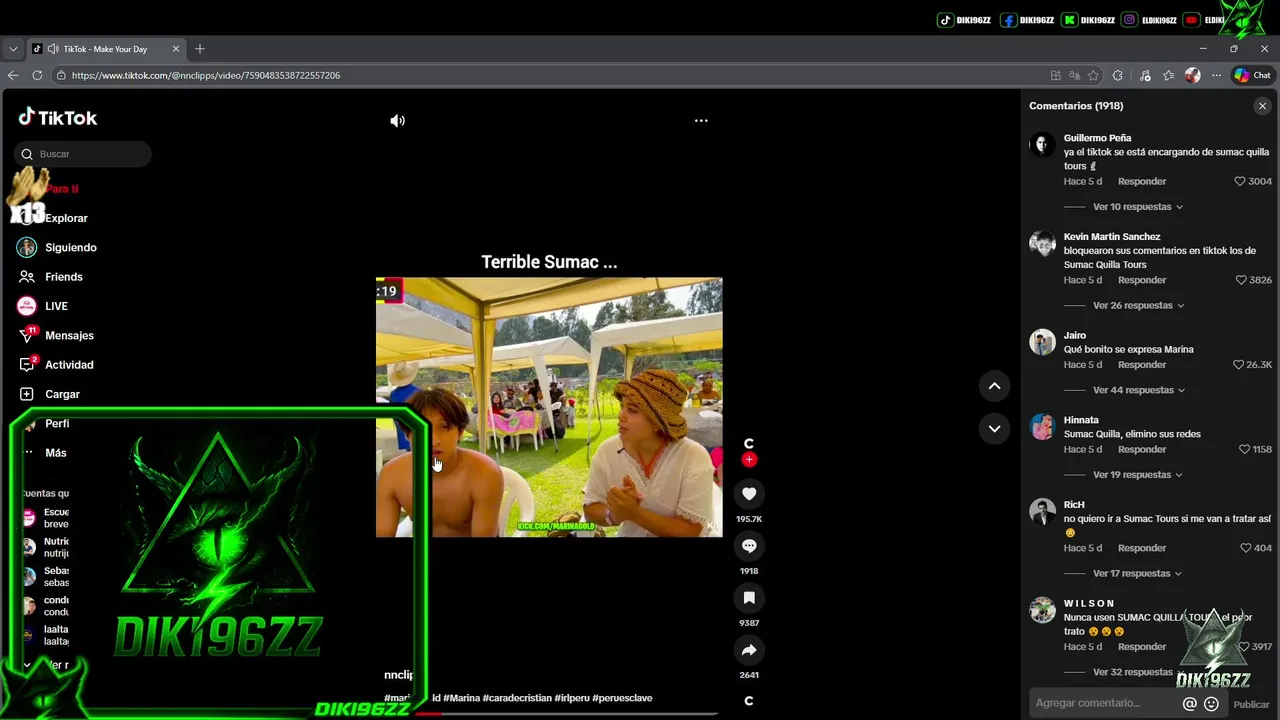This screenshot has height=720, width=1280.
Task: Click the #irlperu hashtag
Action: (572, 698)
